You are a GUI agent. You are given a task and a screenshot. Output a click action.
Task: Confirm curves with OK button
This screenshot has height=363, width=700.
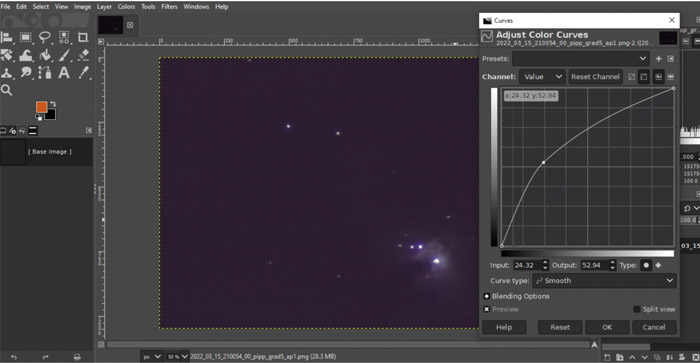607,328
